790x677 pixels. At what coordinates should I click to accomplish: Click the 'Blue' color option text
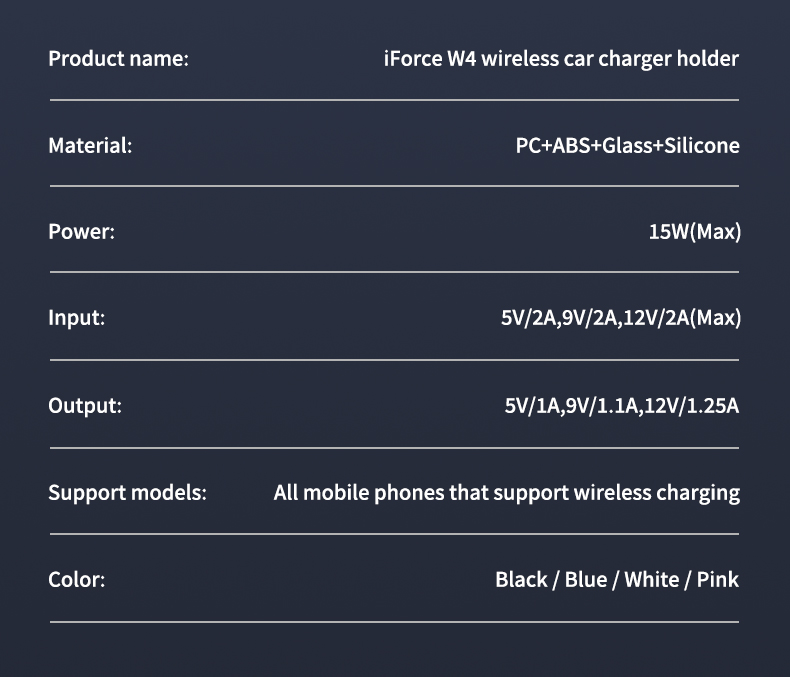coord(586,580)
